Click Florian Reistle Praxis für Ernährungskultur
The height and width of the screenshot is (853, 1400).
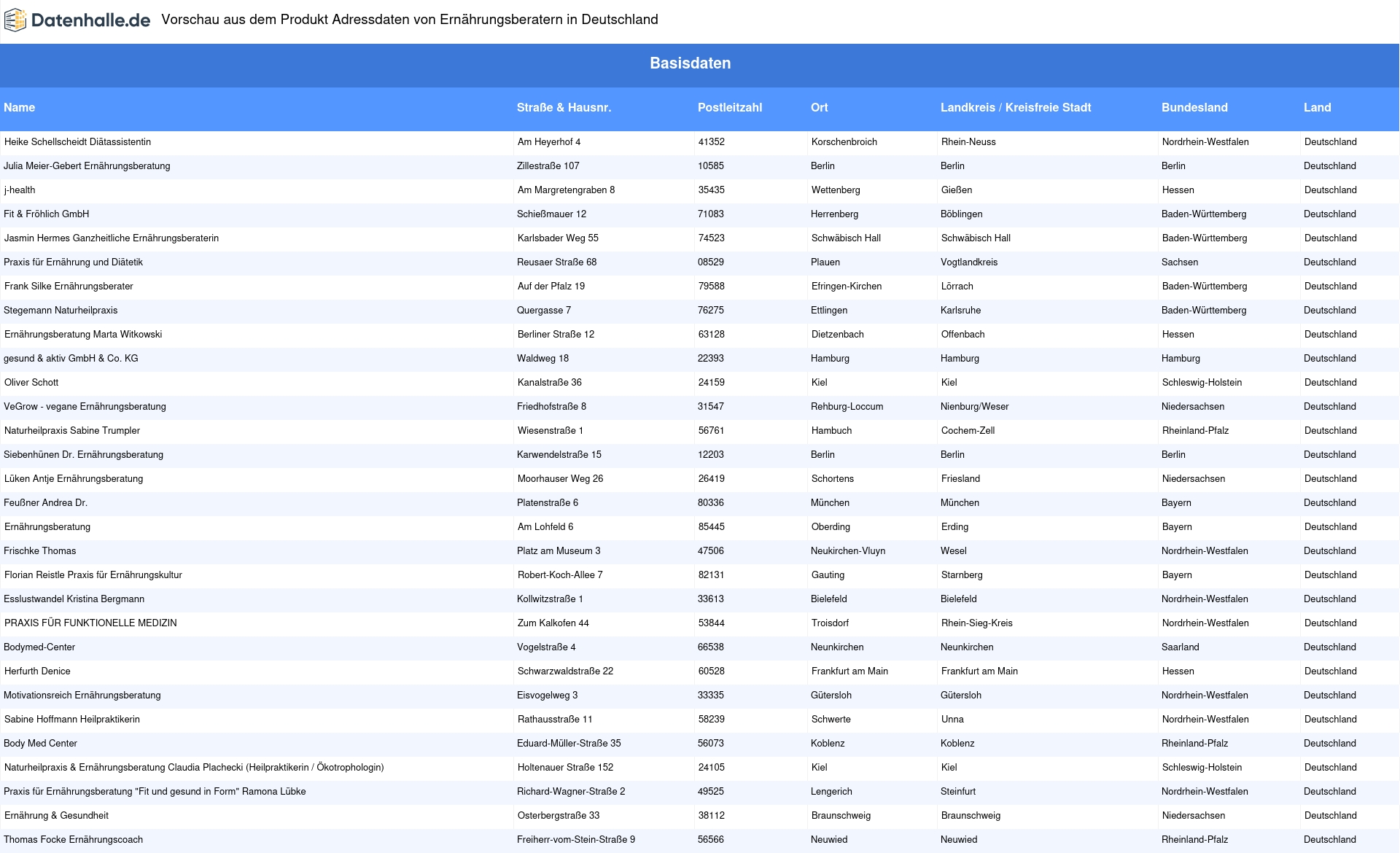(93, 575)
